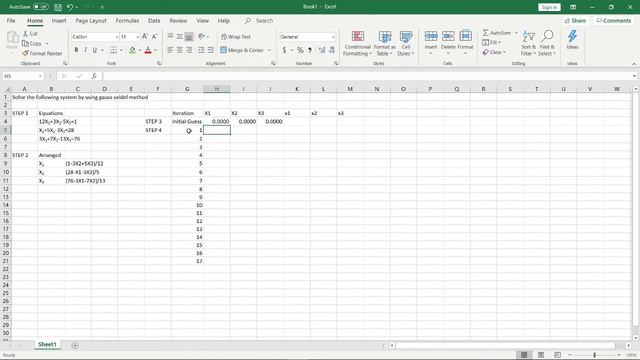Toggle Underline formatting

tap(95, 50)
